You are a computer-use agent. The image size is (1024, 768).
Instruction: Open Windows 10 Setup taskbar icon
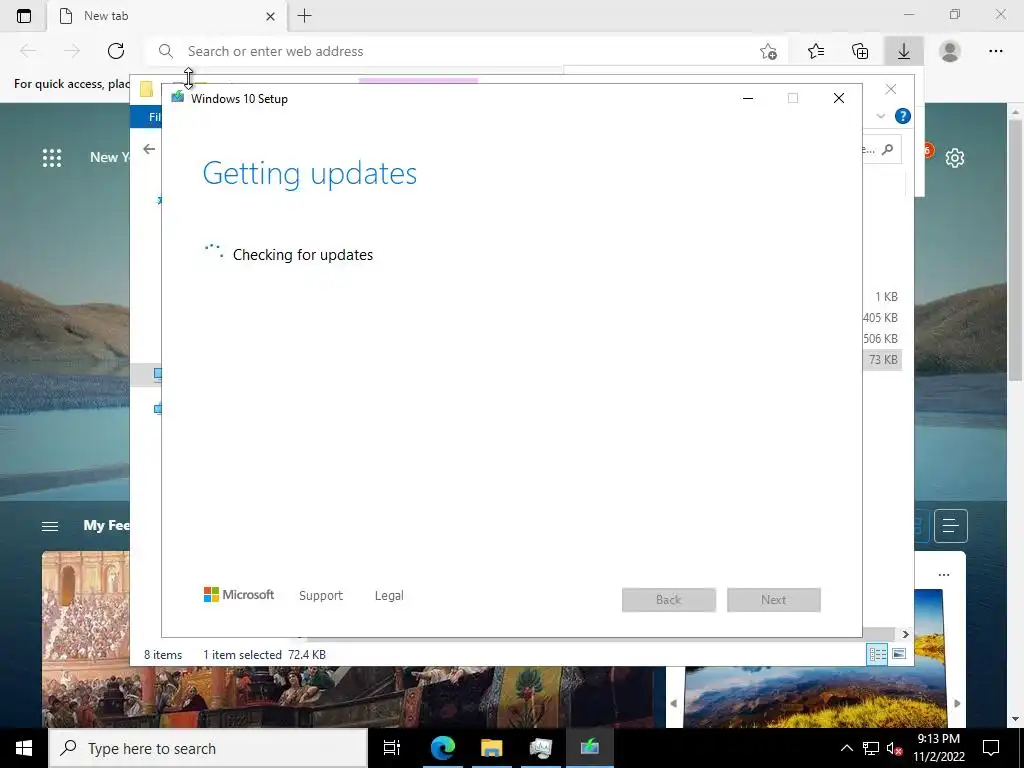[590, 748]
